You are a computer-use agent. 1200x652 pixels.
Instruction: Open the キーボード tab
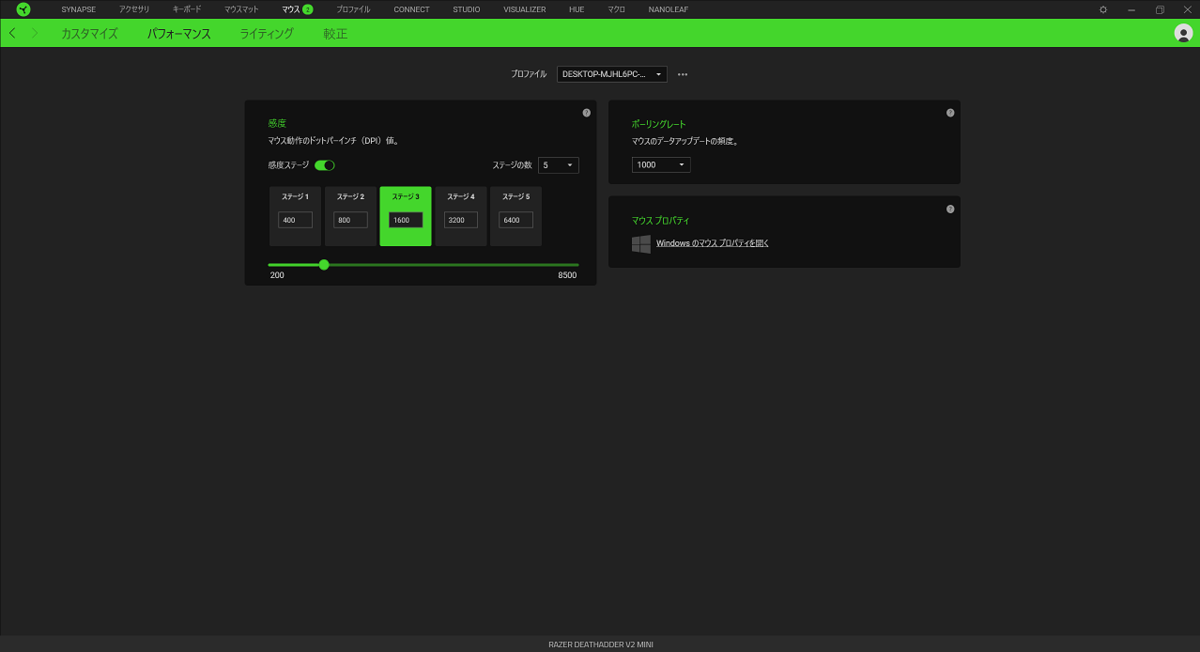click(187, 9)
